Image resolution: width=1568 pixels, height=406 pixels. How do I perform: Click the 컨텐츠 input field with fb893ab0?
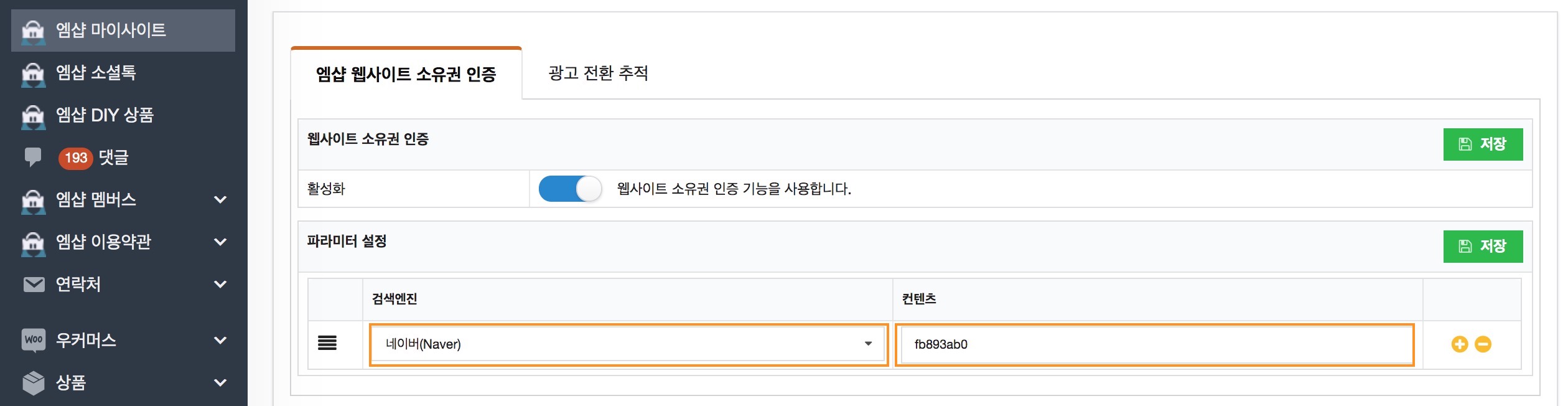point(1154,344)
